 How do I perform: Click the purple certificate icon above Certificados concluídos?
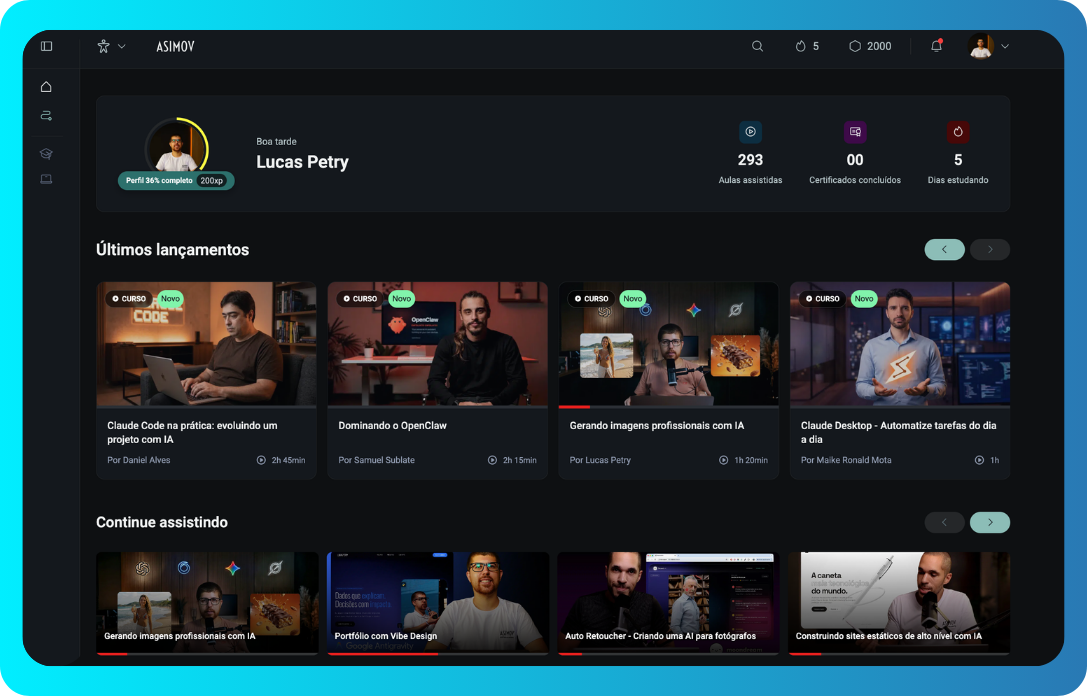tap(854, 132)
